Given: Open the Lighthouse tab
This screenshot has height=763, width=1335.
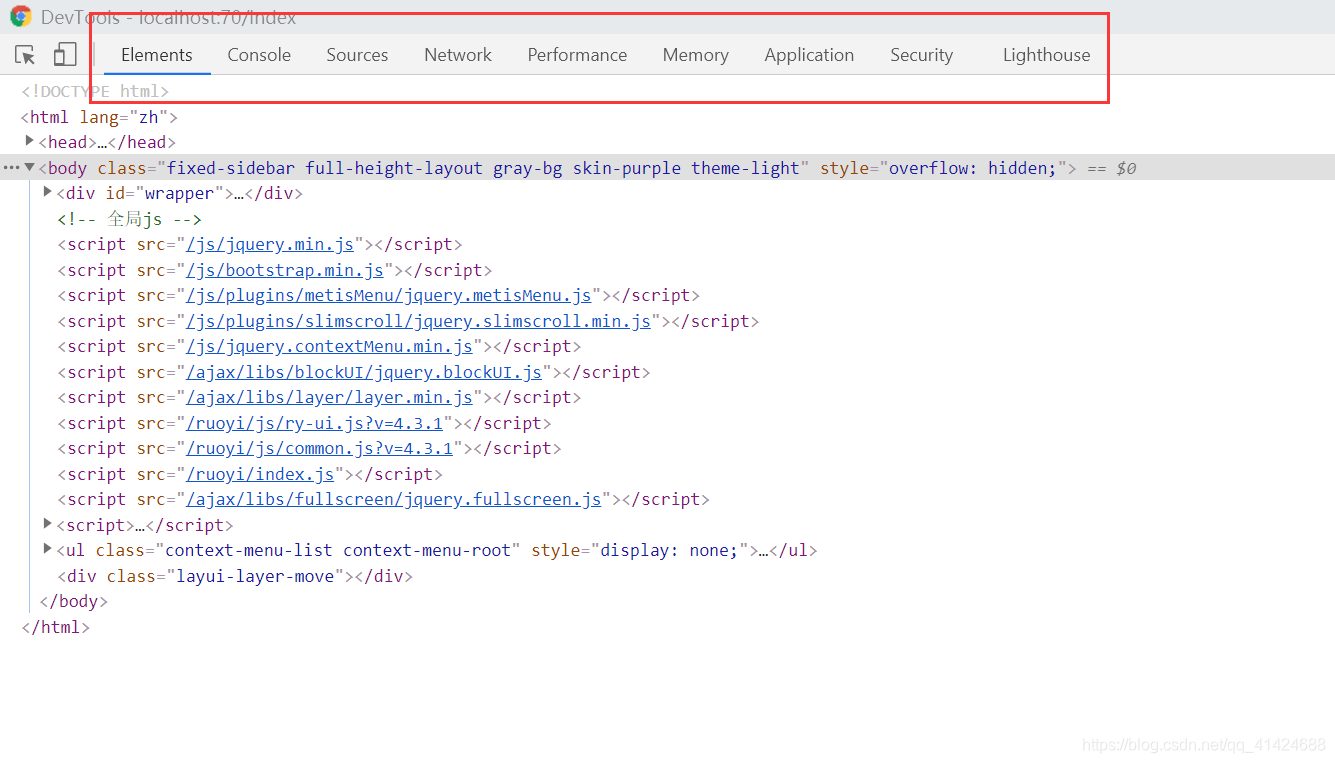Looking at the screenshot, I should [x=1046, y=55].
